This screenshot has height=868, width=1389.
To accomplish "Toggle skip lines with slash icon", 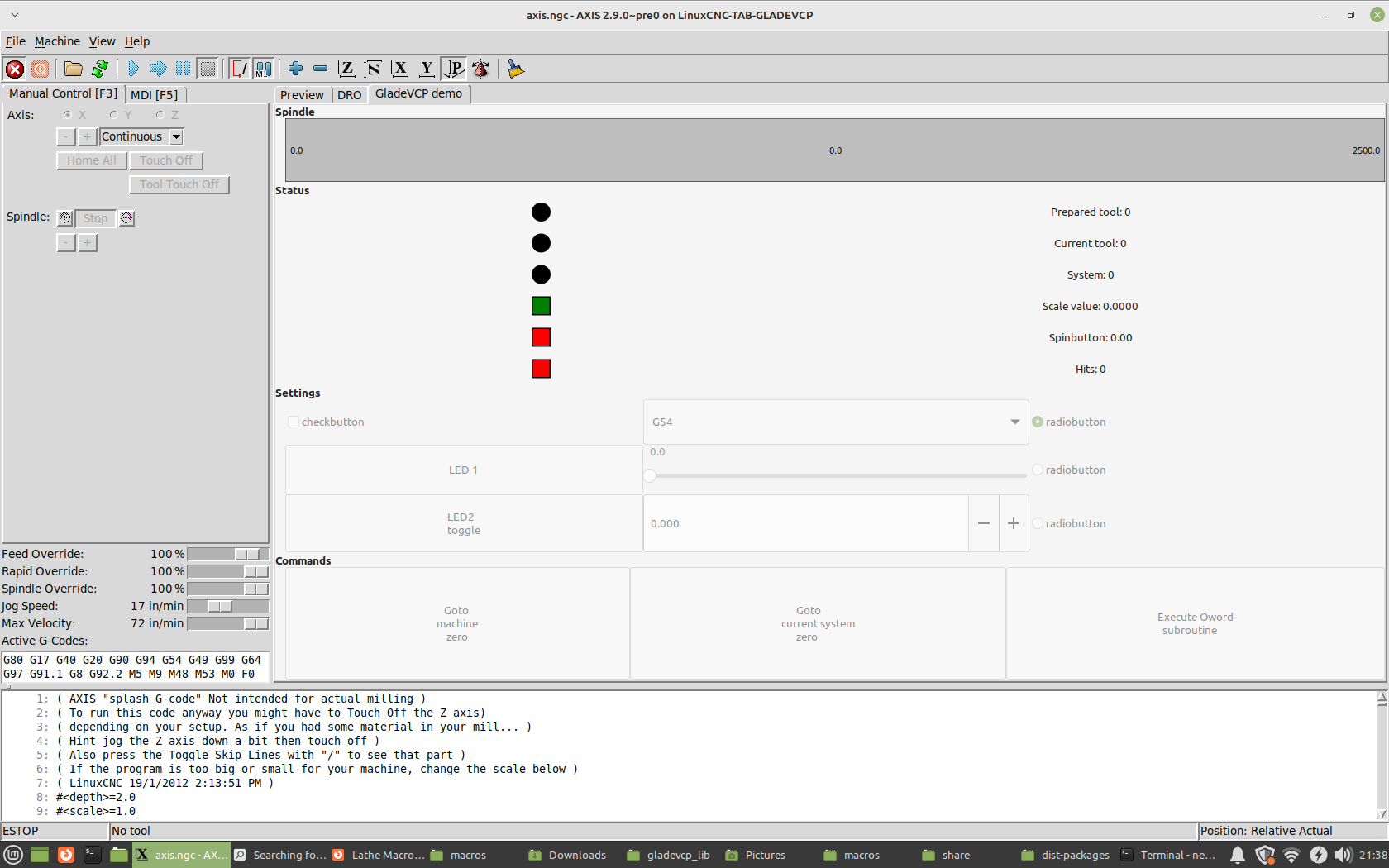I will tap(239, 69).
